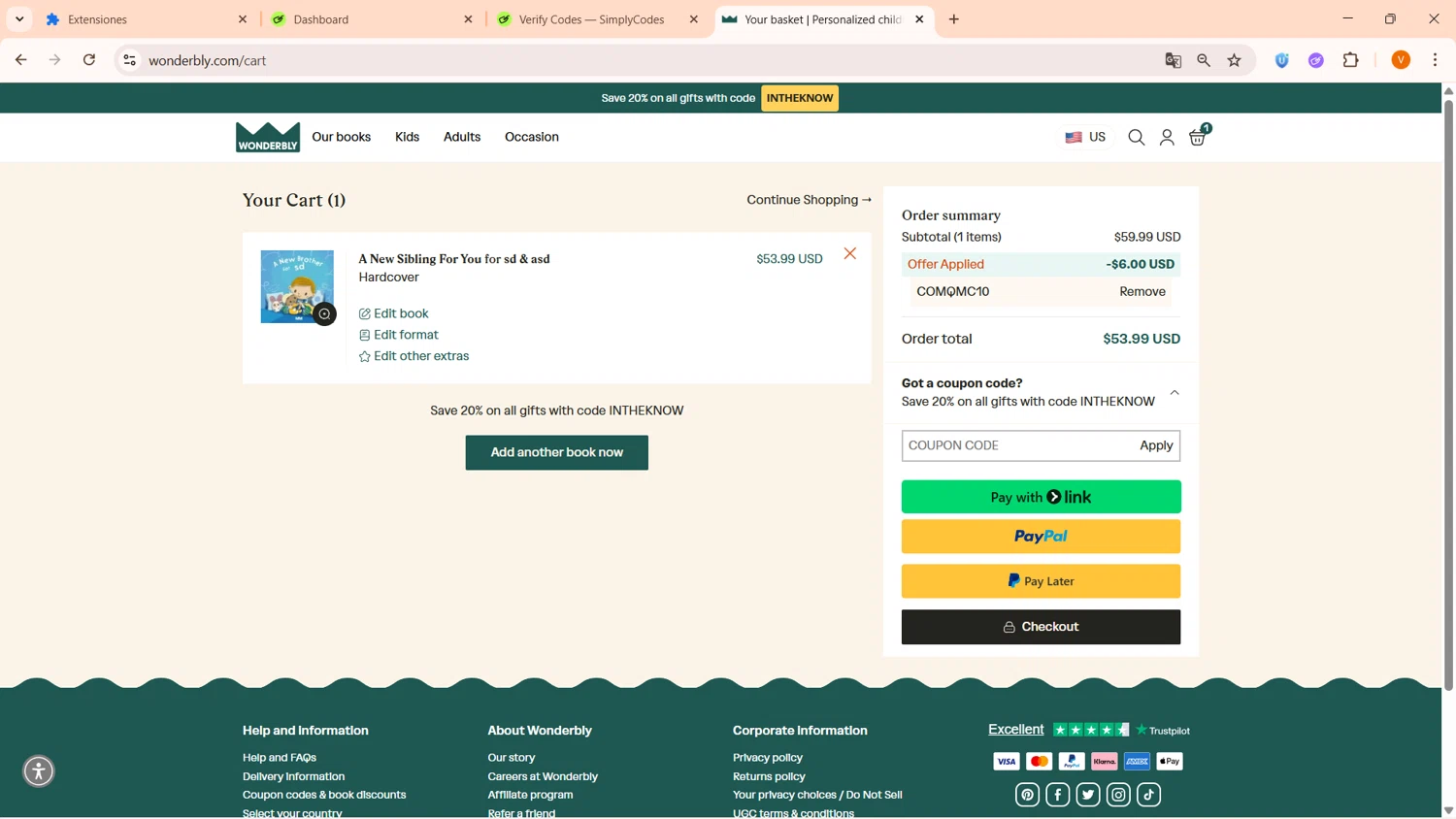Click Add another book now
The width and height of the screenshot is (1456, 819).
tap(556, 452)
